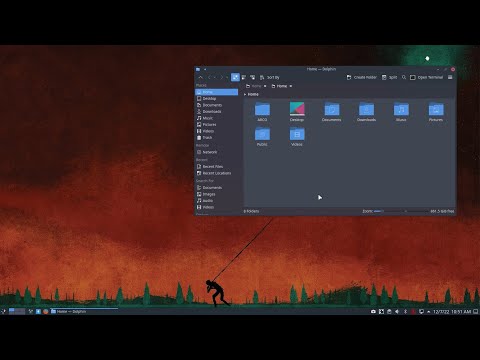The width and height of the screenshot is (480, 360).
Task: Click Show Desktop at taskbar end
Action: 476,311
